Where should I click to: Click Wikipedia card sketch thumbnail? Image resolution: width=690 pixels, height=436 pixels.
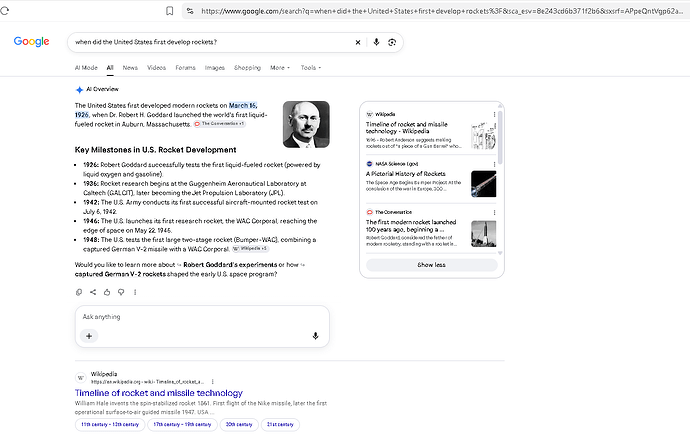pyautogui.click(x=484, y=136)
